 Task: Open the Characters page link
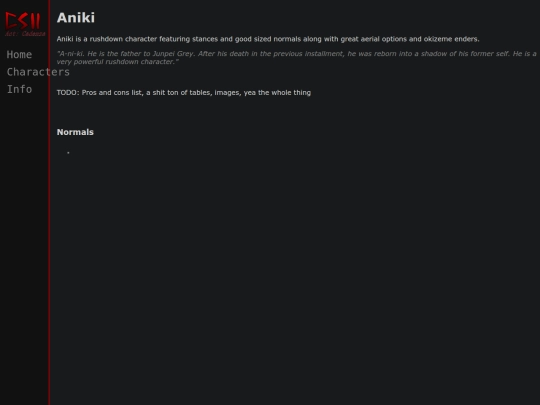coord(38,72)
